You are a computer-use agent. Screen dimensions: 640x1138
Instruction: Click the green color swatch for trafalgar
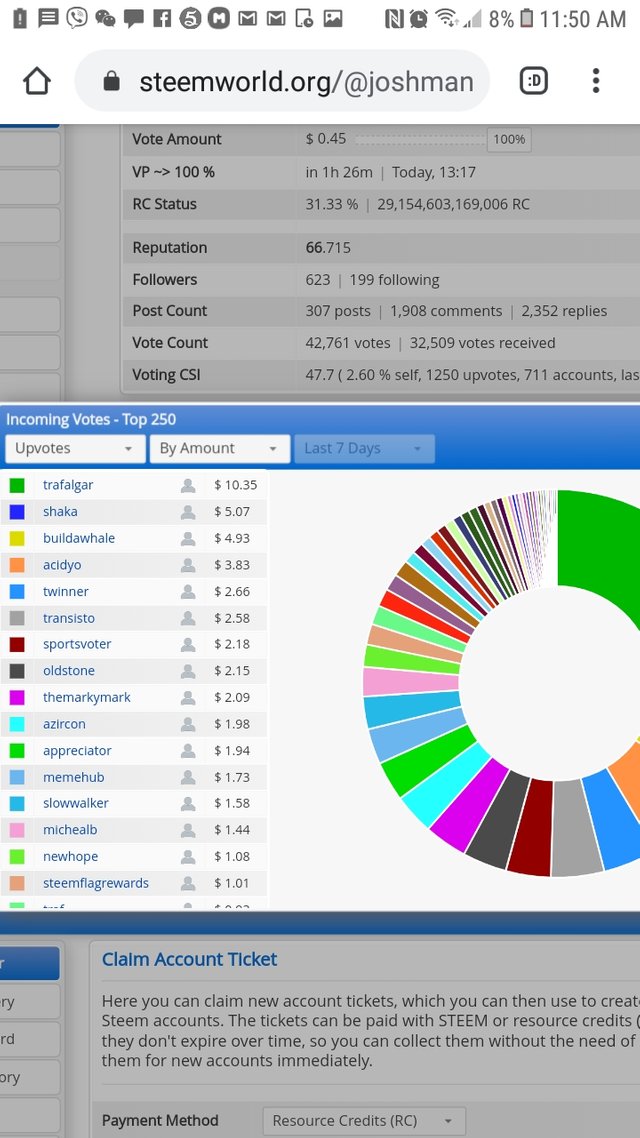pyautogui.click(x=17, y=486)
